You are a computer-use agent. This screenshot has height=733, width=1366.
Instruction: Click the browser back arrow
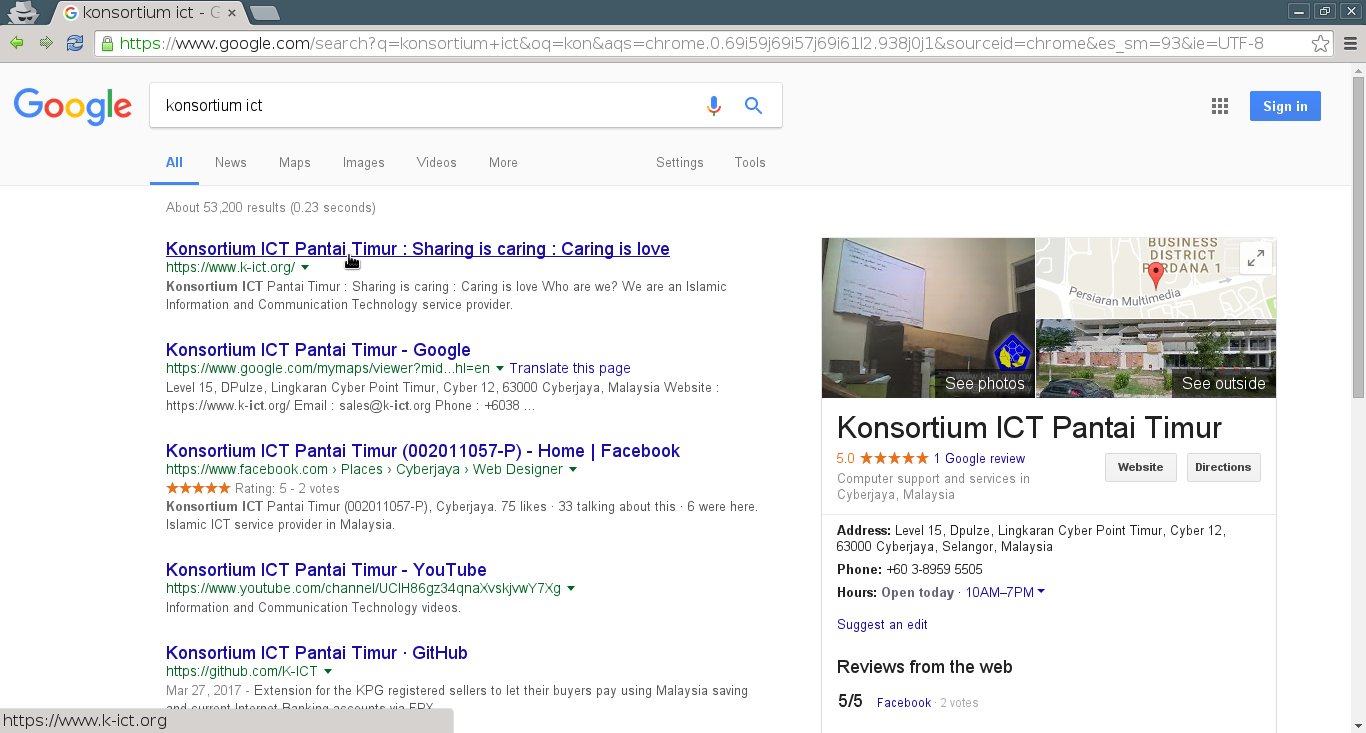17,43
